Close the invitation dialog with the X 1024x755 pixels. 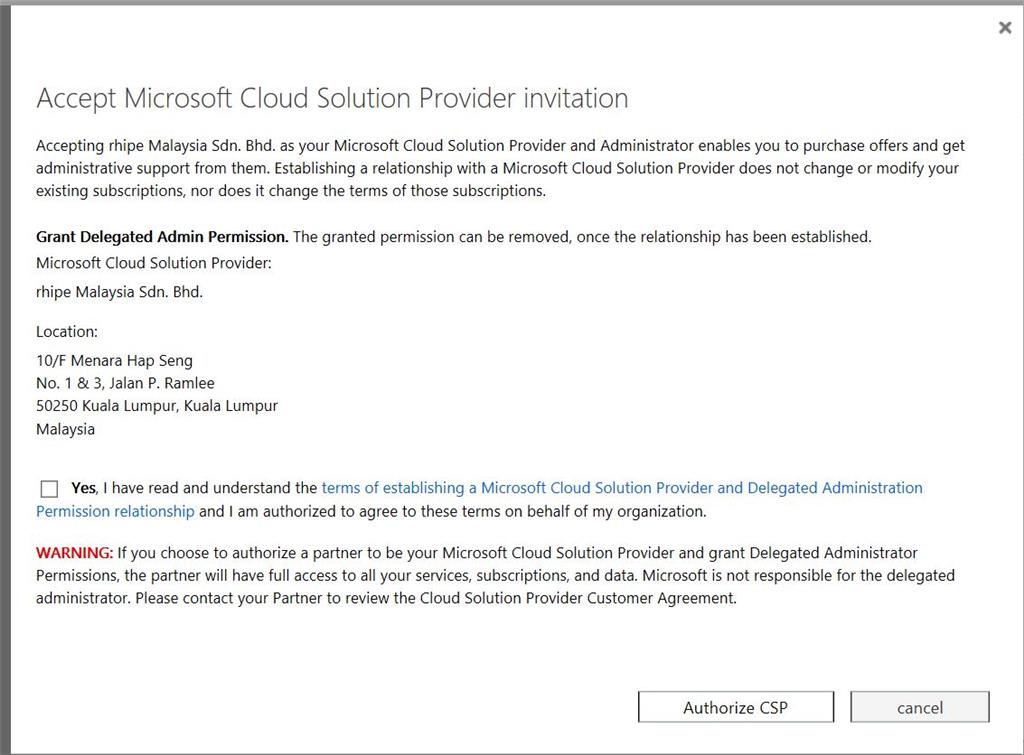[1004, 28]
